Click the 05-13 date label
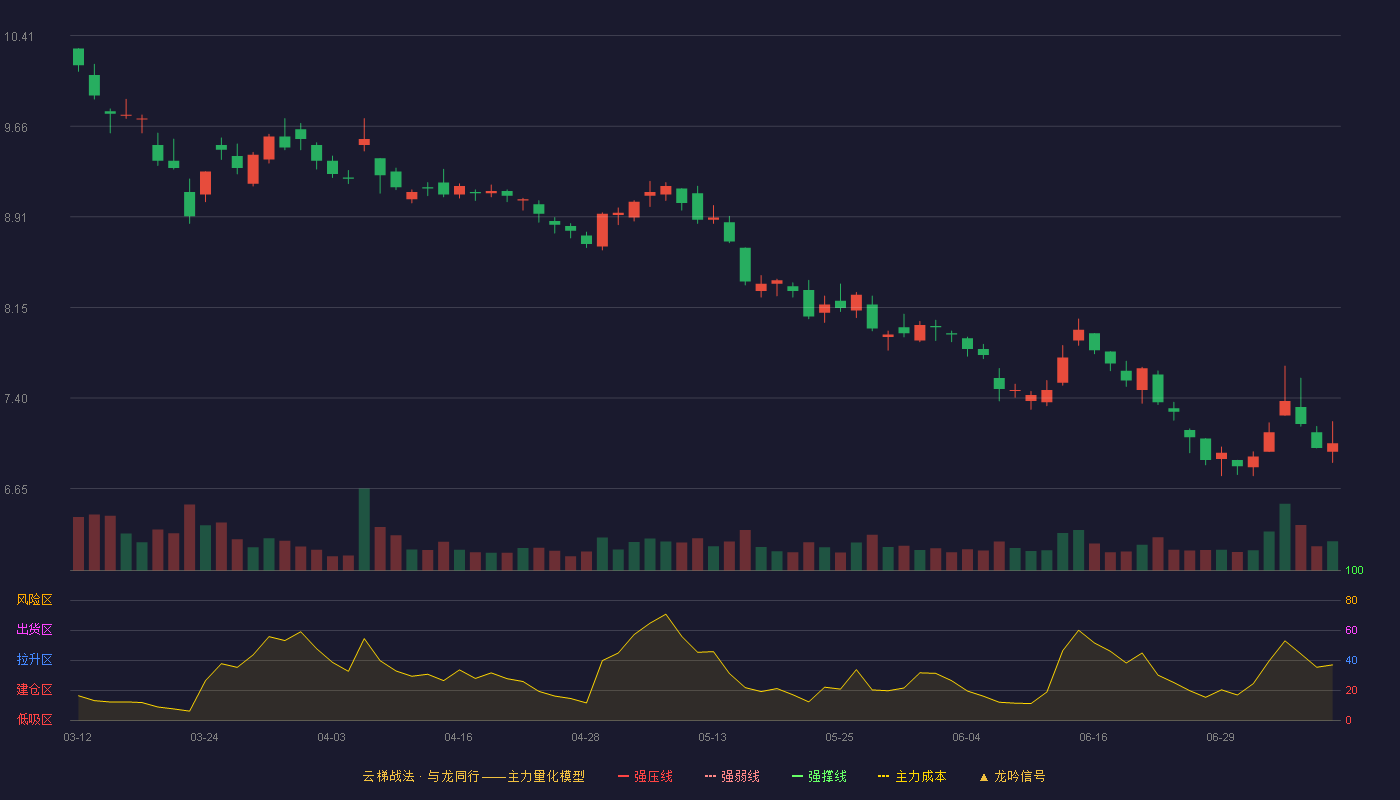Screen dimensions: 1400x800 click(x=712, y=737)
